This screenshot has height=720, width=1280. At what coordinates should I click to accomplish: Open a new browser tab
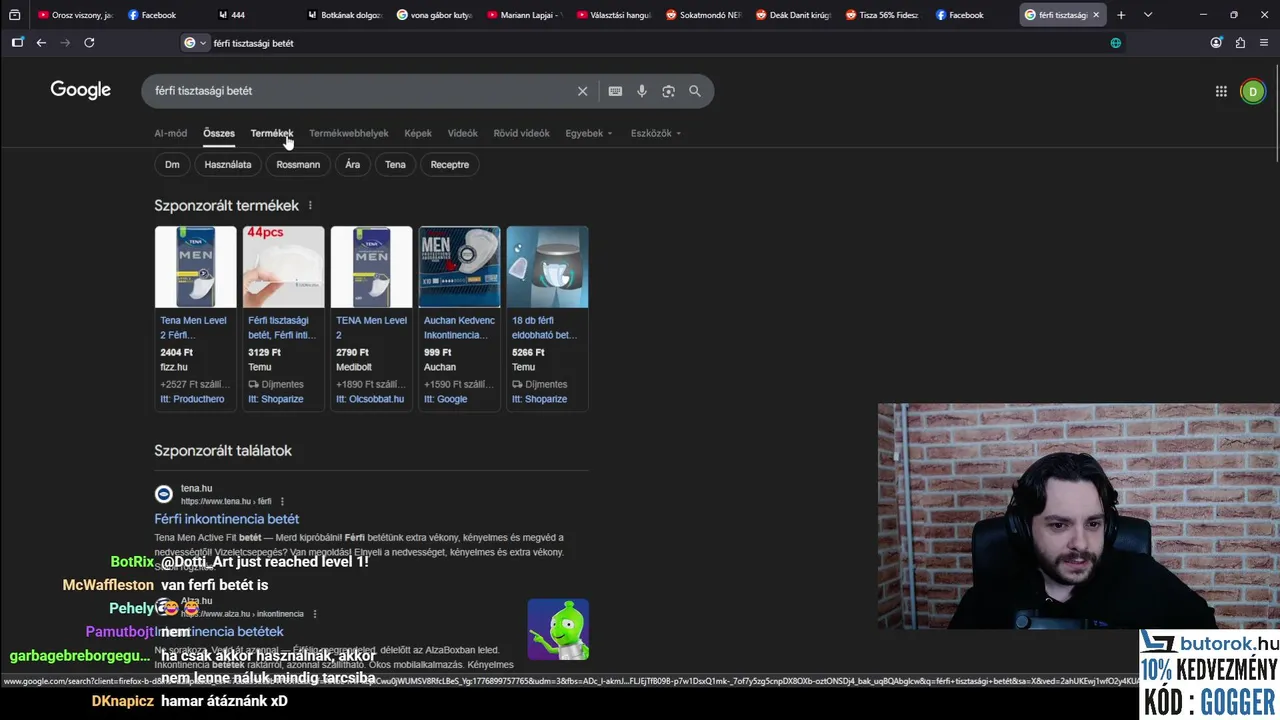click(1121, 15)
